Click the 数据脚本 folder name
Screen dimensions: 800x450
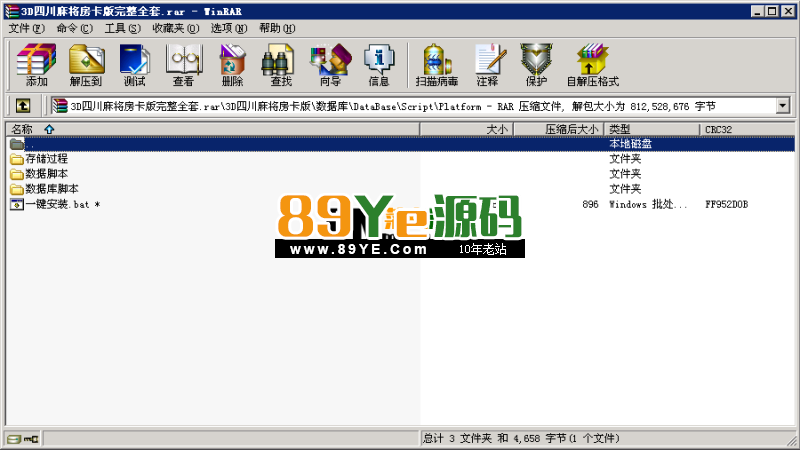tap(46, 174)
